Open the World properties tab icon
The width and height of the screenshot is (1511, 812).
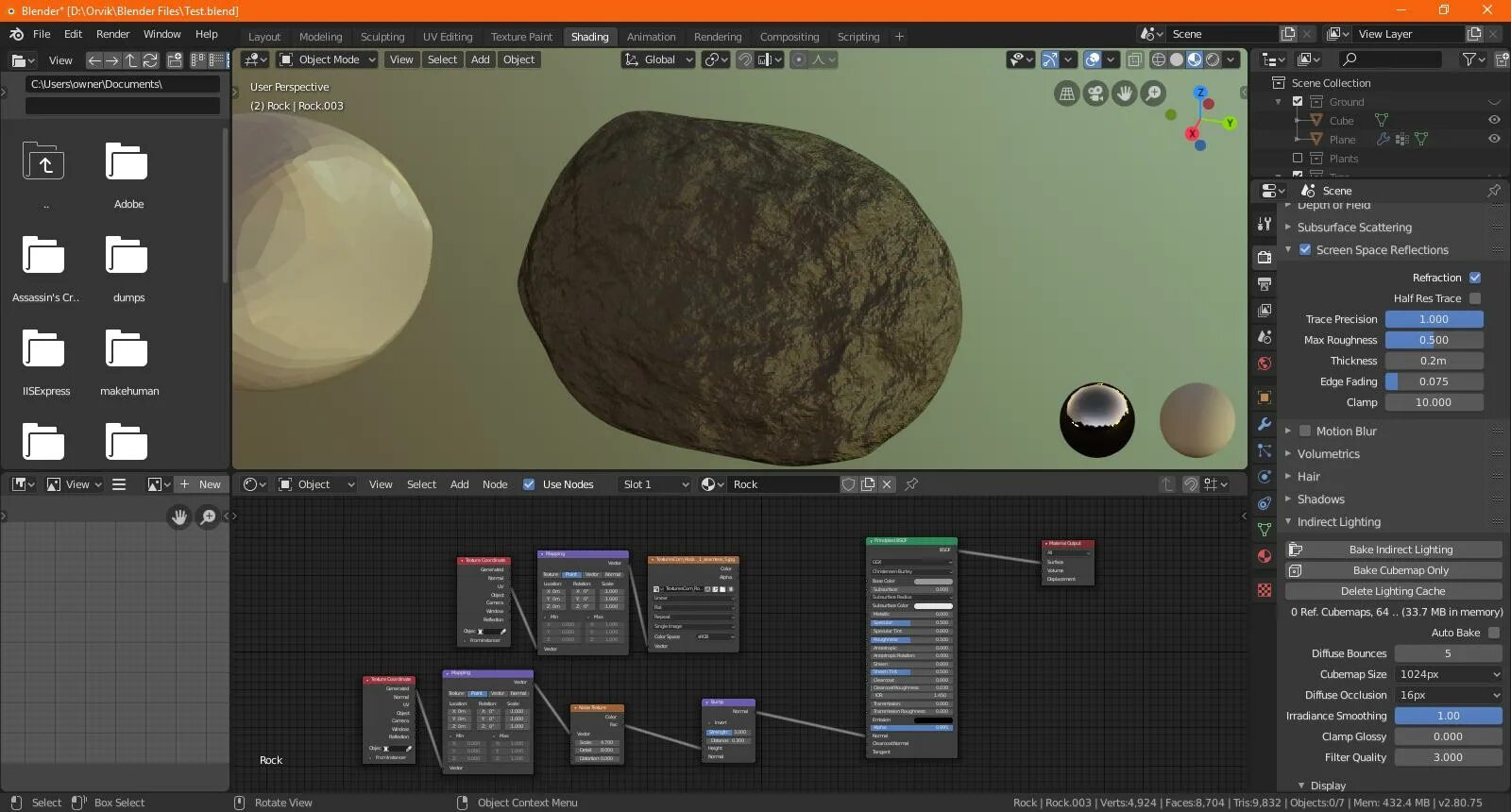[x=1265, y=364]
